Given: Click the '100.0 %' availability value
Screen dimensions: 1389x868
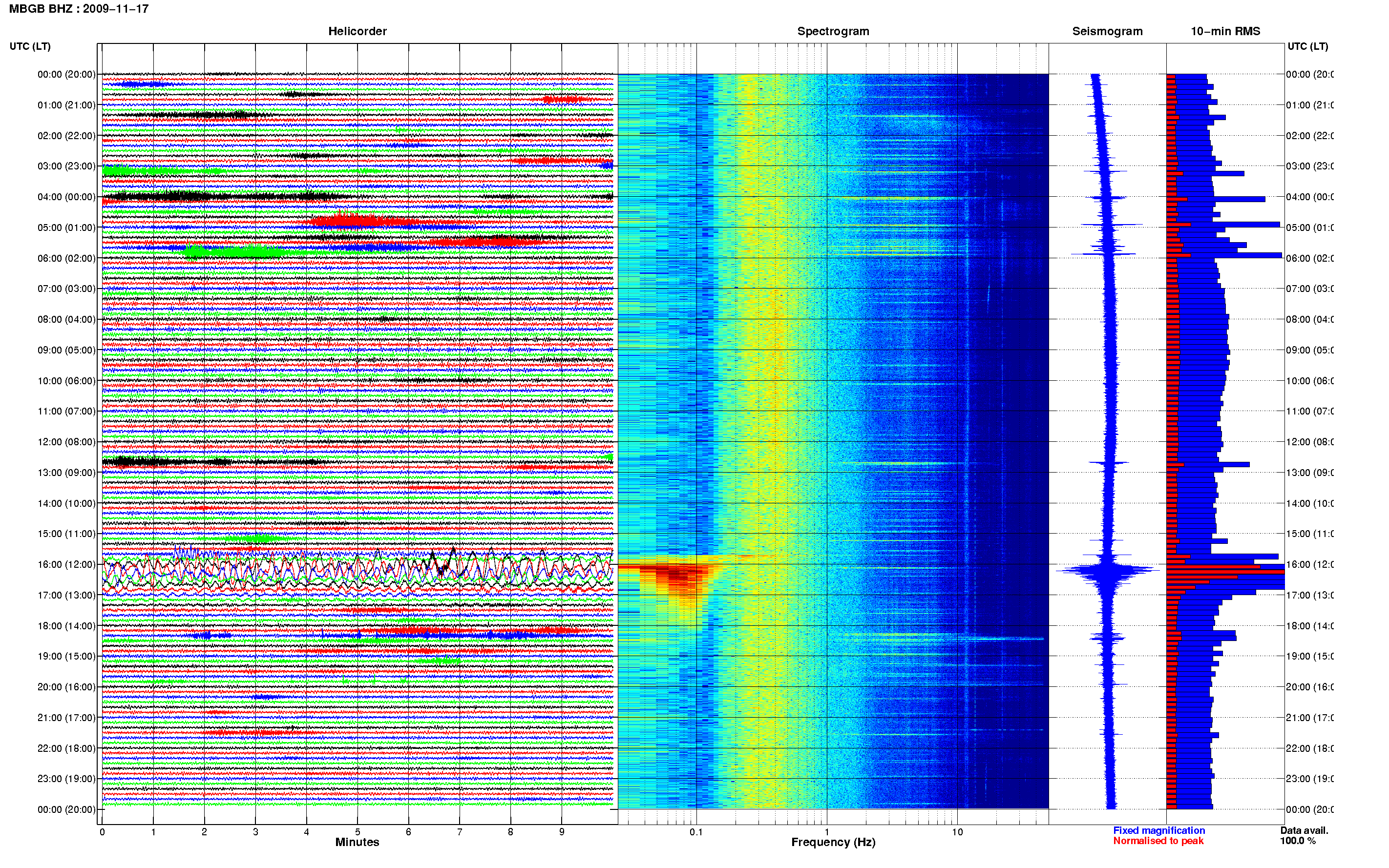Looking at the screenshot, I should click(x=1297, y=841).
